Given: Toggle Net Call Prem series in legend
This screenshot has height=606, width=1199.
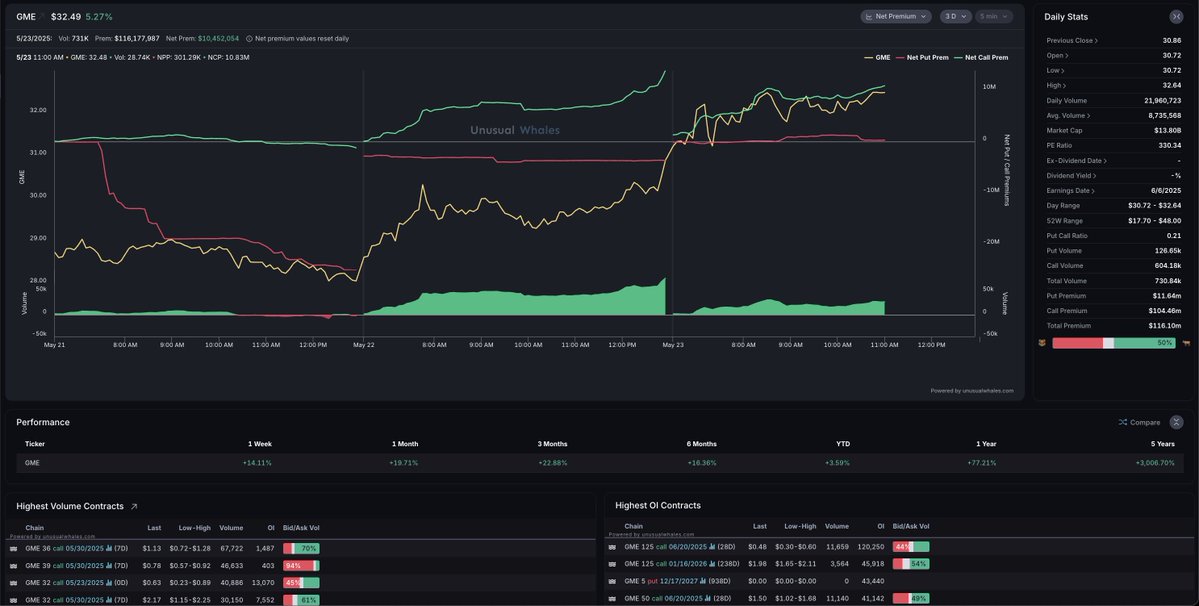Looking at the screenshot, I should pos(981,57).
